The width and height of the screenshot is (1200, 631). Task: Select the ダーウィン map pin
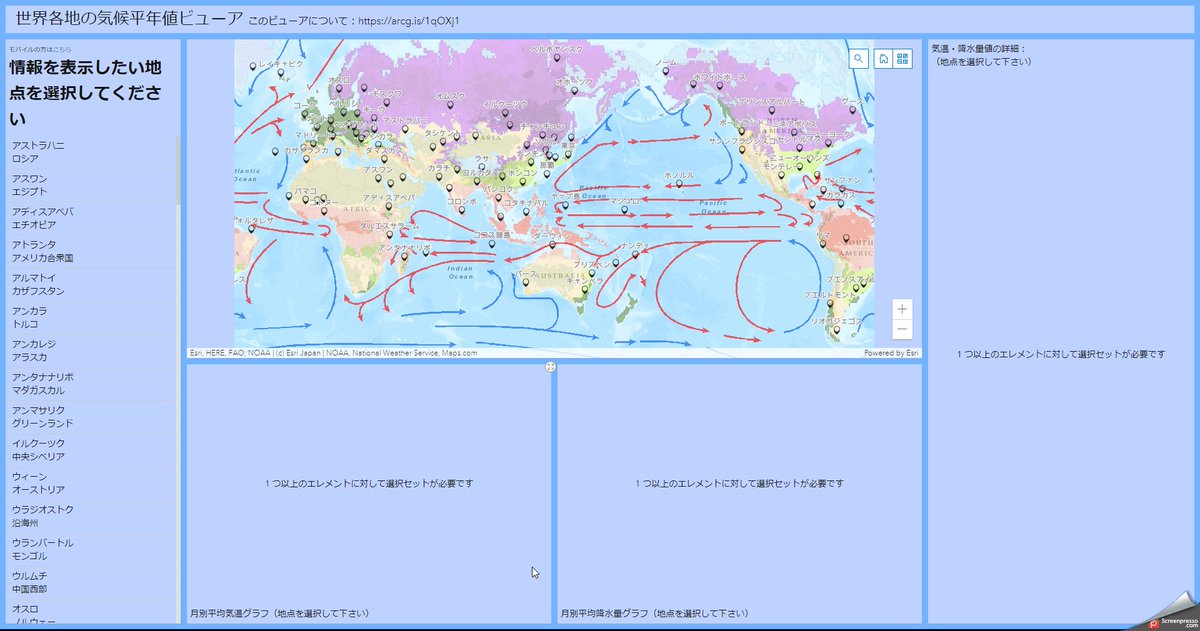553,245
